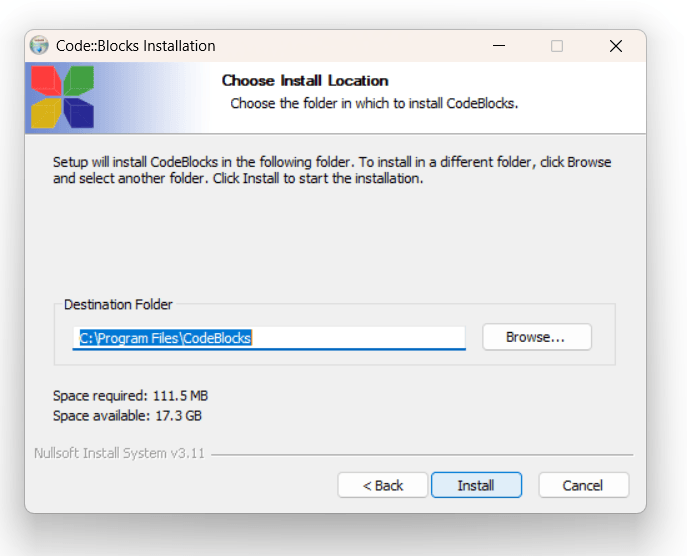Go to the previous step with Back
This screenshot has height=556, width=687.
click(383, 485)
